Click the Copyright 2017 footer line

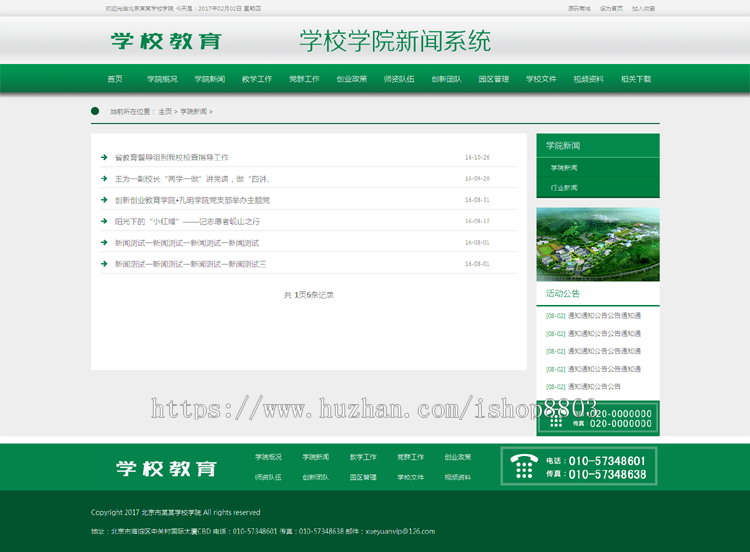176,512
